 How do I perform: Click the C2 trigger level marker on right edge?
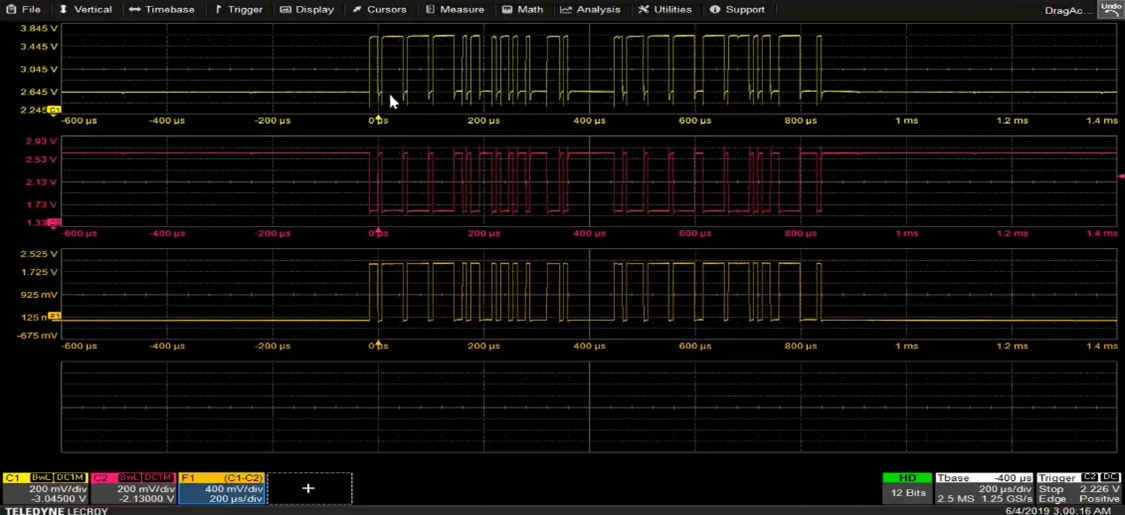[x=1120, y=177]
